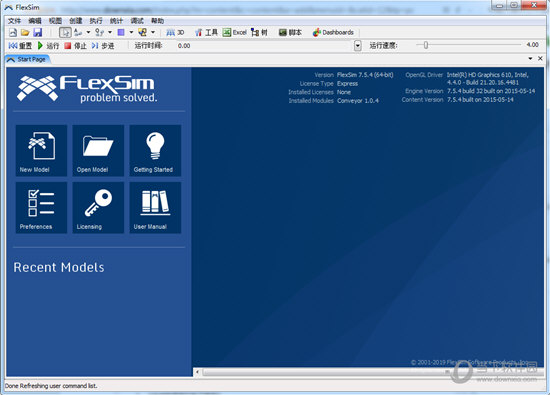Click the FlexSim title bar icon
Screen dimensions: 550x395
point(9,7)
